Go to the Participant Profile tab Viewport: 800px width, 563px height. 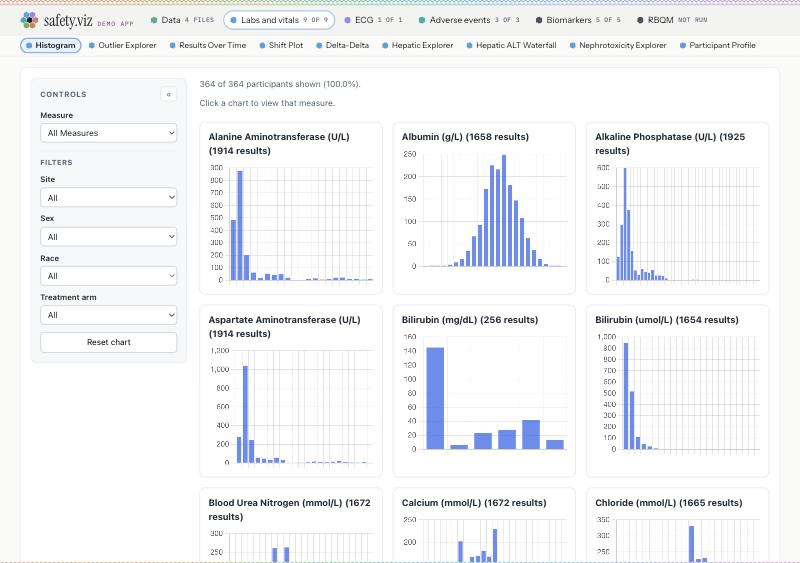pyautogui.click(x=717, y=45)
